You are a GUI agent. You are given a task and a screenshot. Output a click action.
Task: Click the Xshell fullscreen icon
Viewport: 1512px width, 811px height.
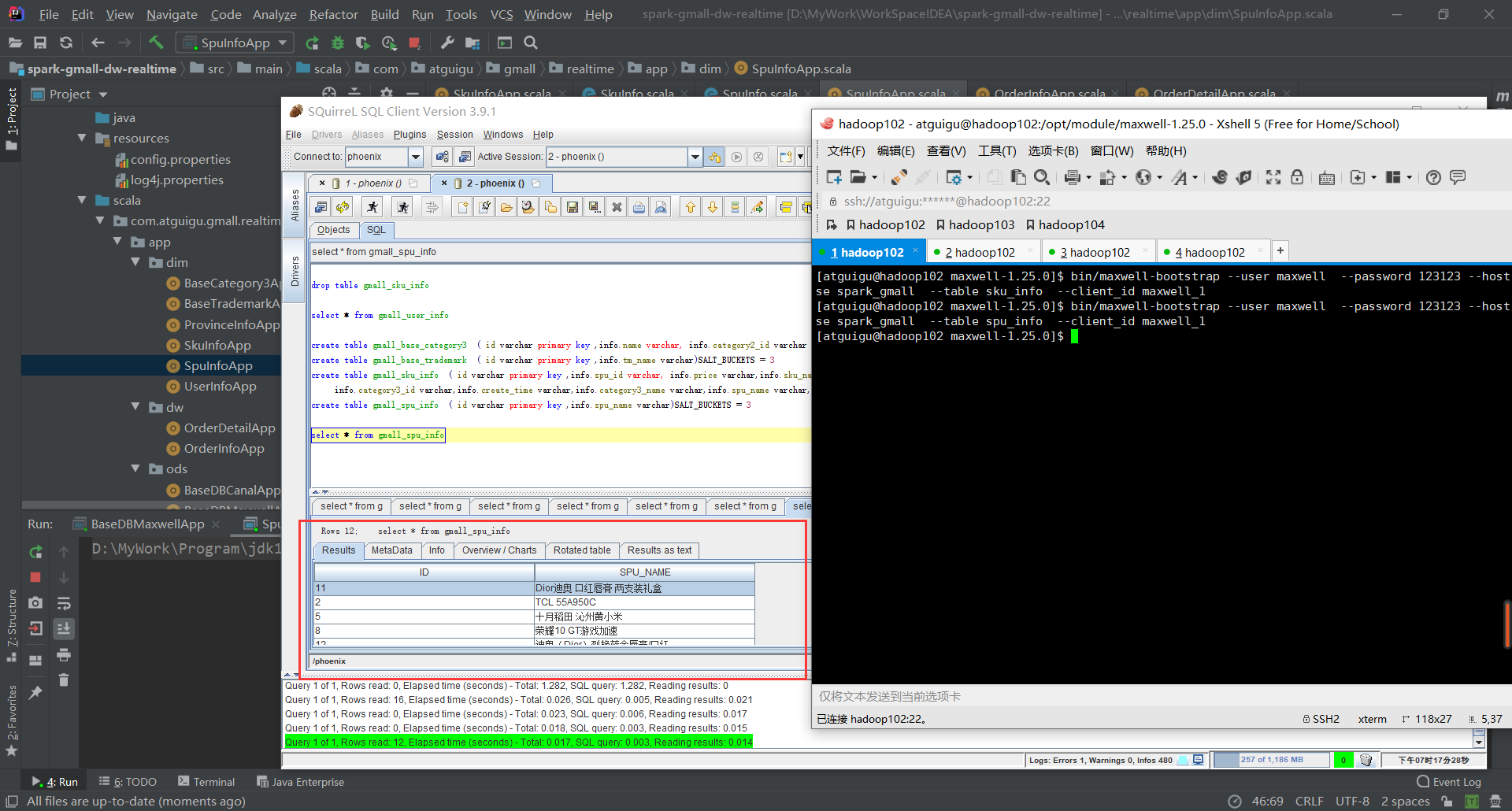[x=1273, y=177]
